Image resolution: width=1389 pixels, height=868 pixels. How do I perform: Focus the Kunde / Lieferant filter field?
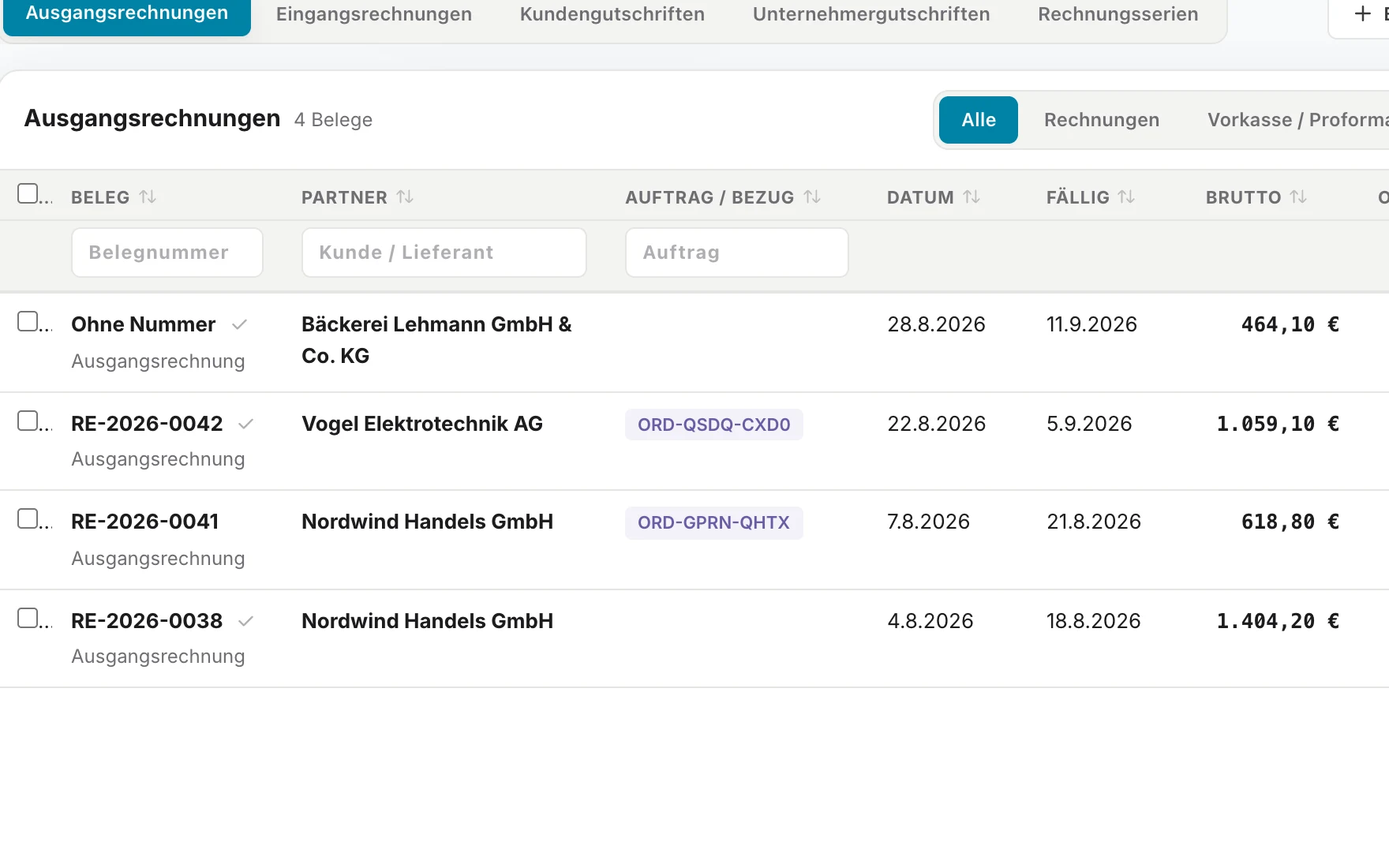coord(444,253)
